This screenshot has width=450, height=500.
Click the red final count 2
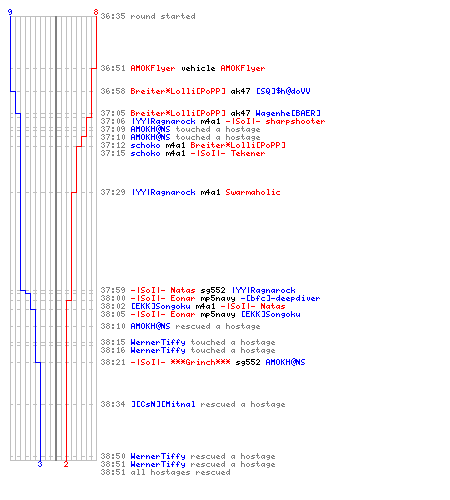tap(66, 464)
